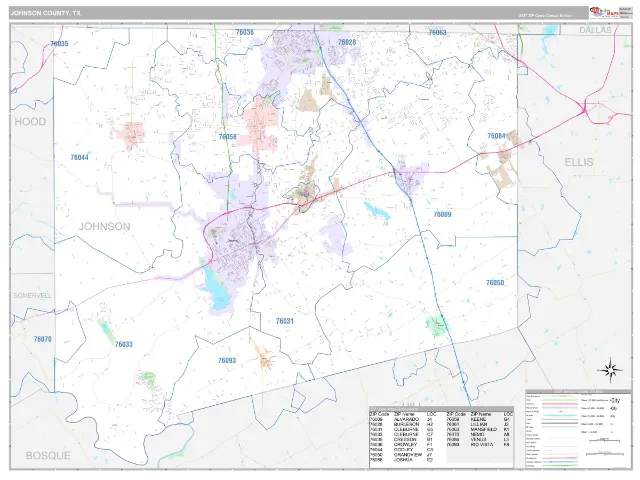Click MANSFIELD in the ZIP index table

(x=484, y=429)
